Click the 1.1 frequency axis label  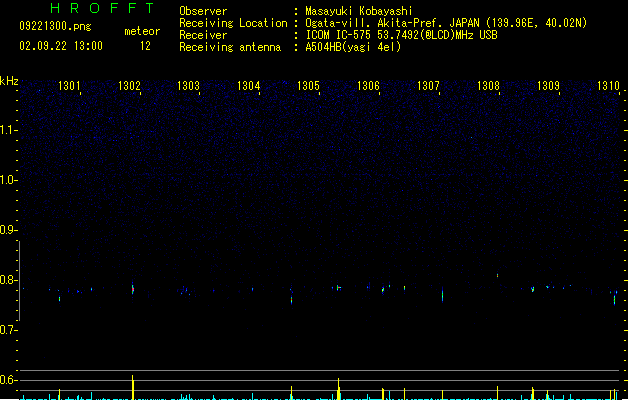8,130
